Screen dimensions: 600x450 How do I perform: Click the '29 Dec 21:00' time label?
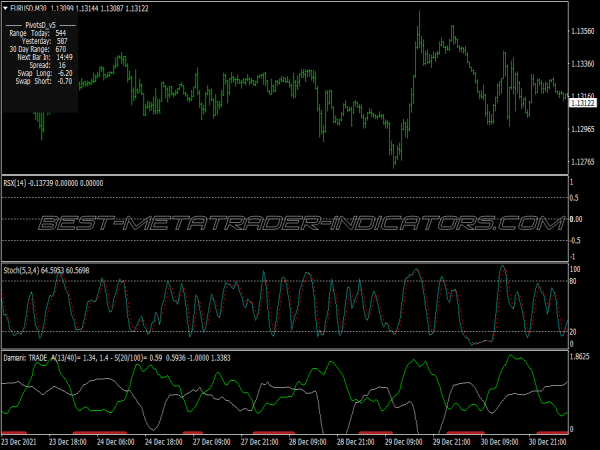(x=452, y=442)
